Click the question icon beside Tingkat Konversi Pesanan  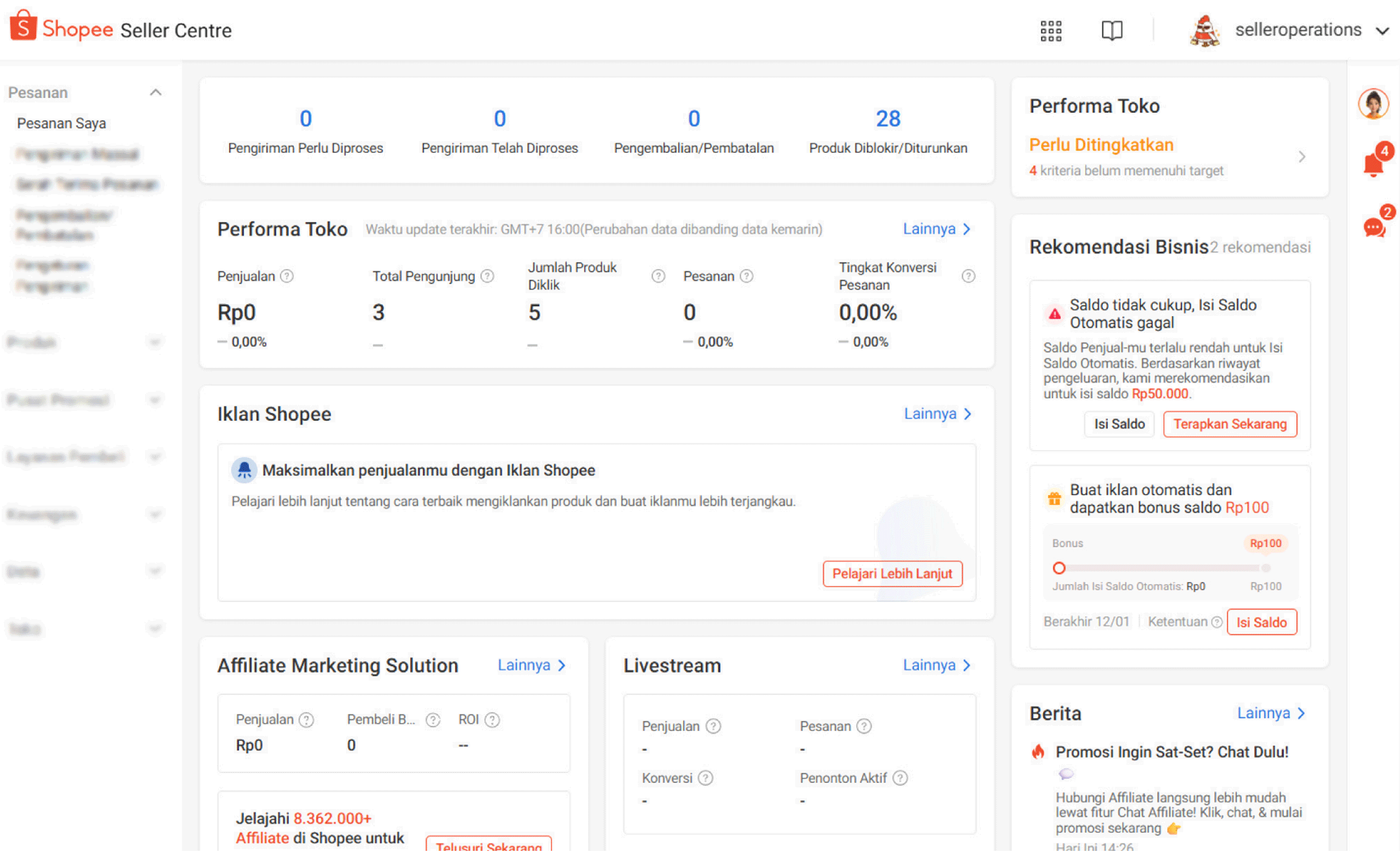[968, 276]
